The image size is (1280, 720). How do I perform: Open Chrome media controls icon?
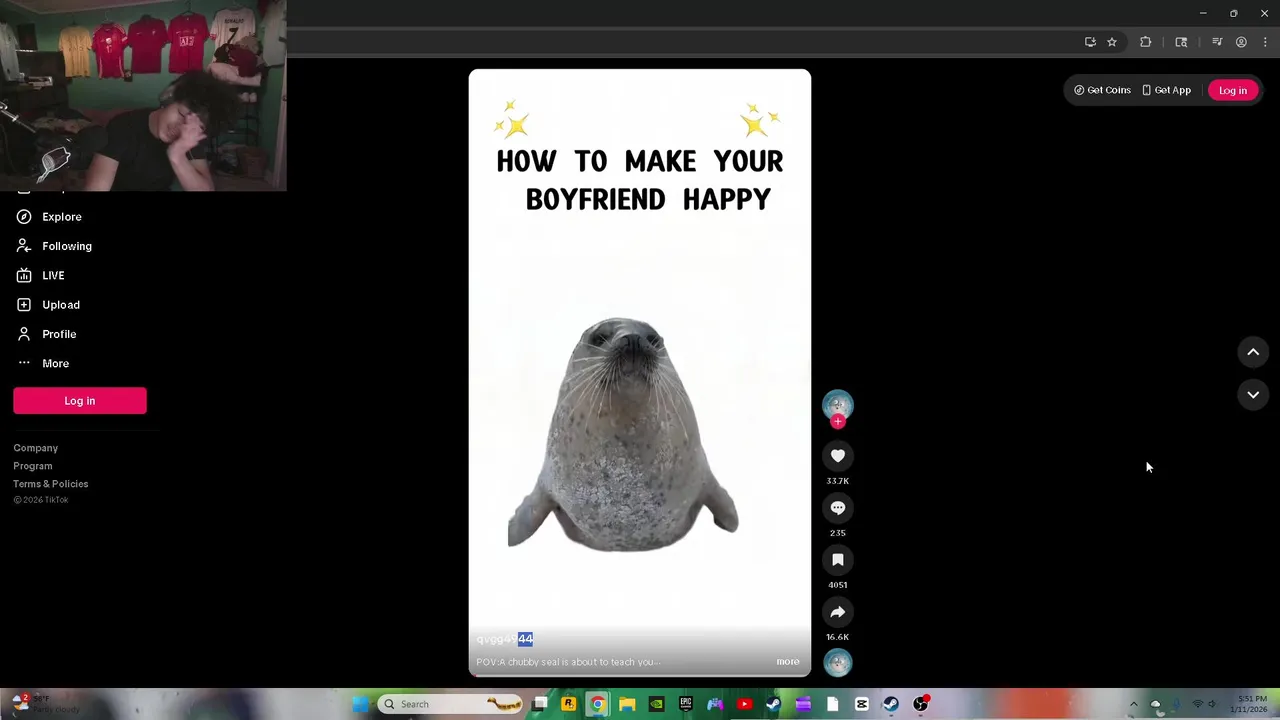[x=1217, y=42]
